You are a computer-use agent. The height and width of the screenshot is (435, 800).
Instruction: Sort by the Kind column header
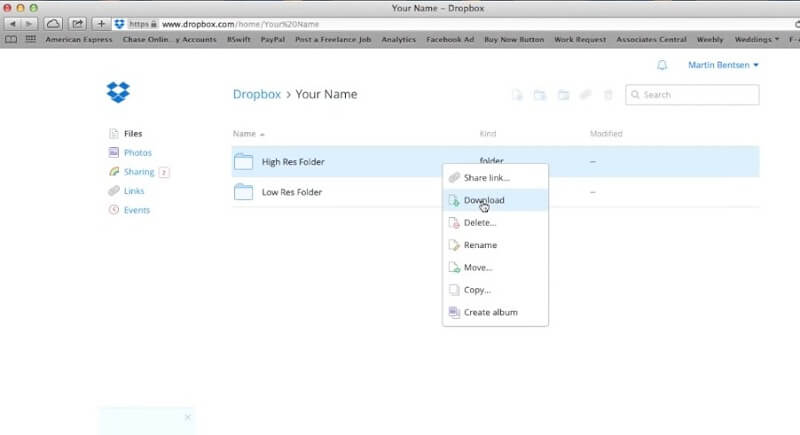488,134
